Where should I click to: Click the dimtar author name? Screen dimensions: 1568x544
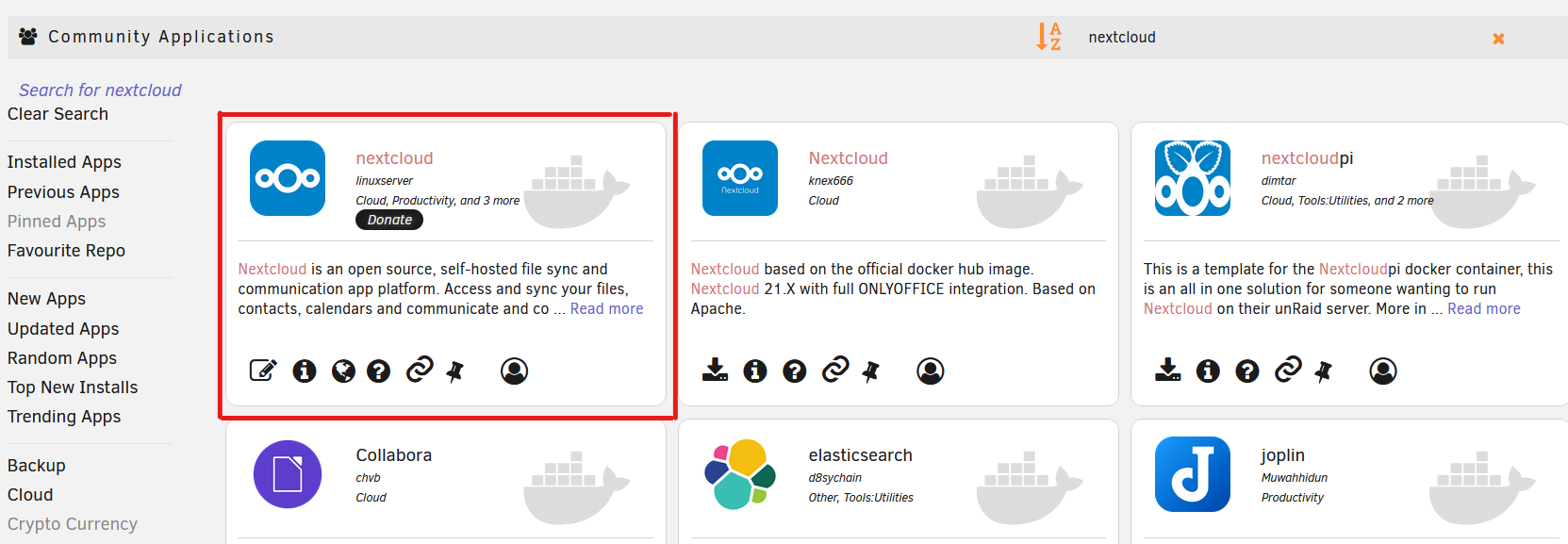1279,181
